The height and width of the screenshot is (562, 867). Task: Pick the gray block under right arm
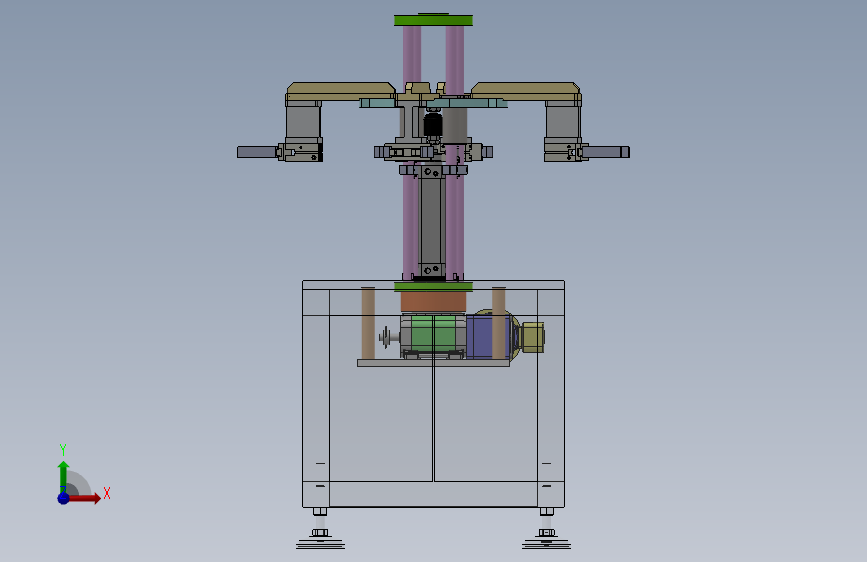[x=563, y=122]
